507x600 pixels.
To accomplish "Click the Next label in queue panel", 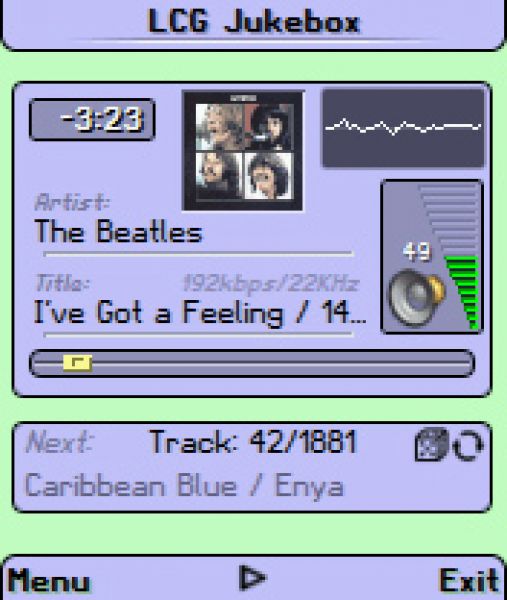I will [x=59, y=442].
